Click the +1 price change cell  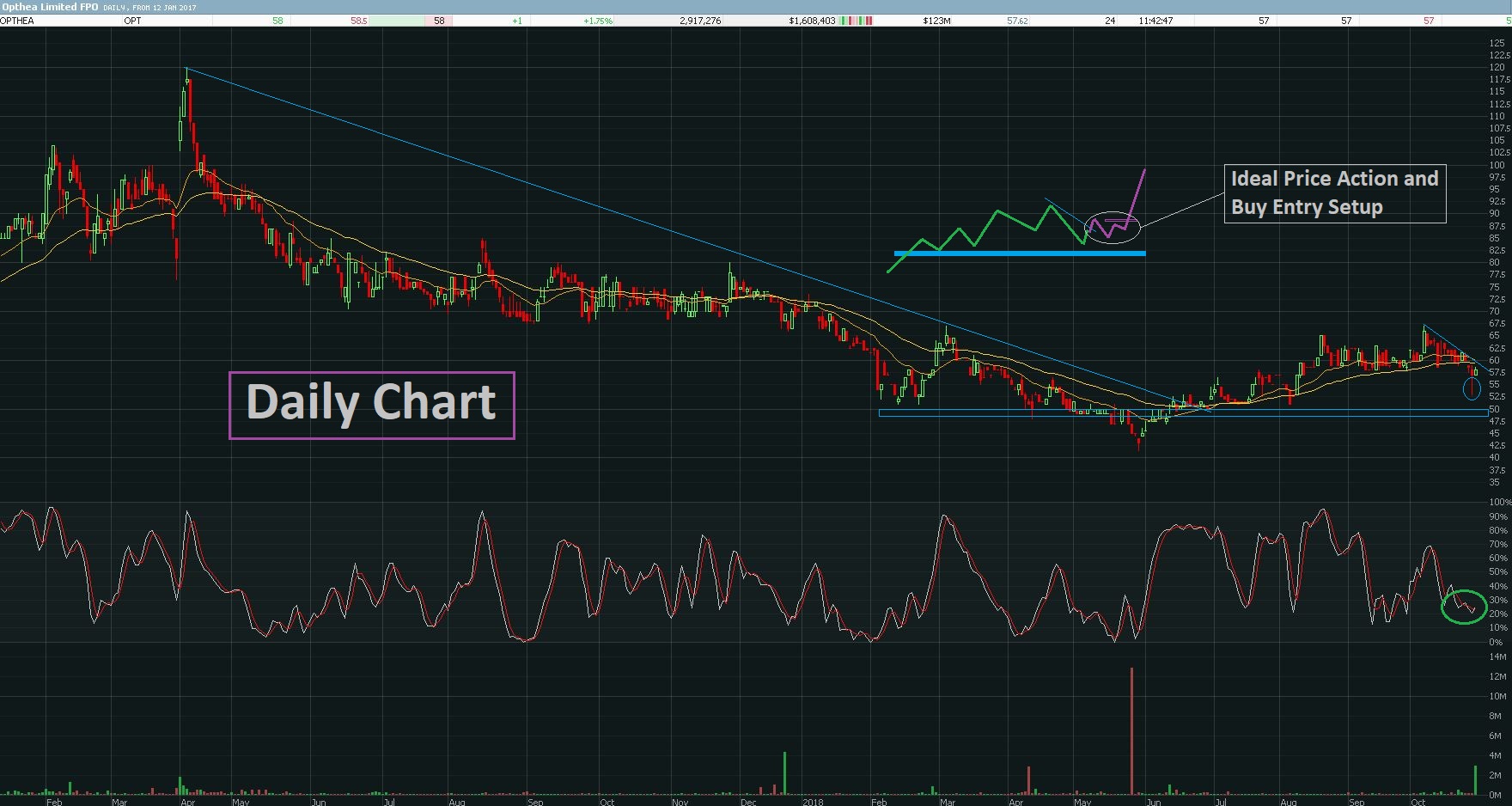(517, 21)
